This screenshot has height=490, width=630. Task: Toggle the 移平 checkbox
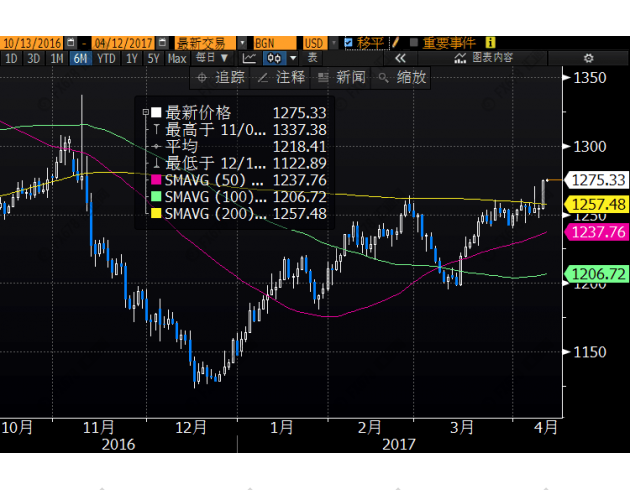point(349,43)
